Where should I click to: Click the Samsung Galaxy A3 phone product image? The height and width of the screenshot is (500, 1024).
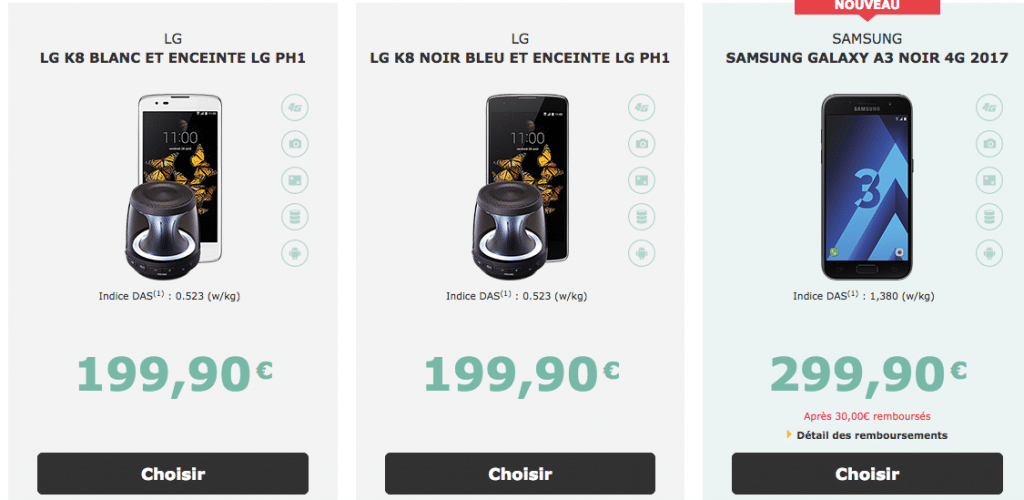[x=866, y=187]
